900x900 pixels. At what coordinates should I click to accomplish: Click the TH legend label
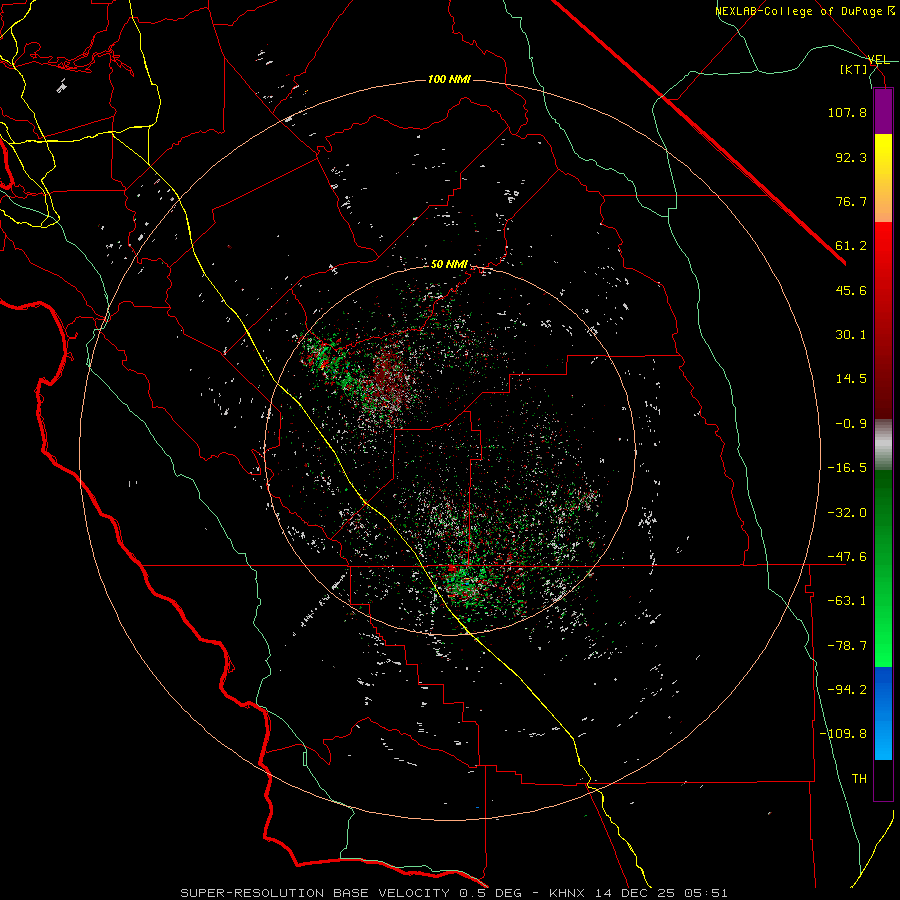(859, 779)
